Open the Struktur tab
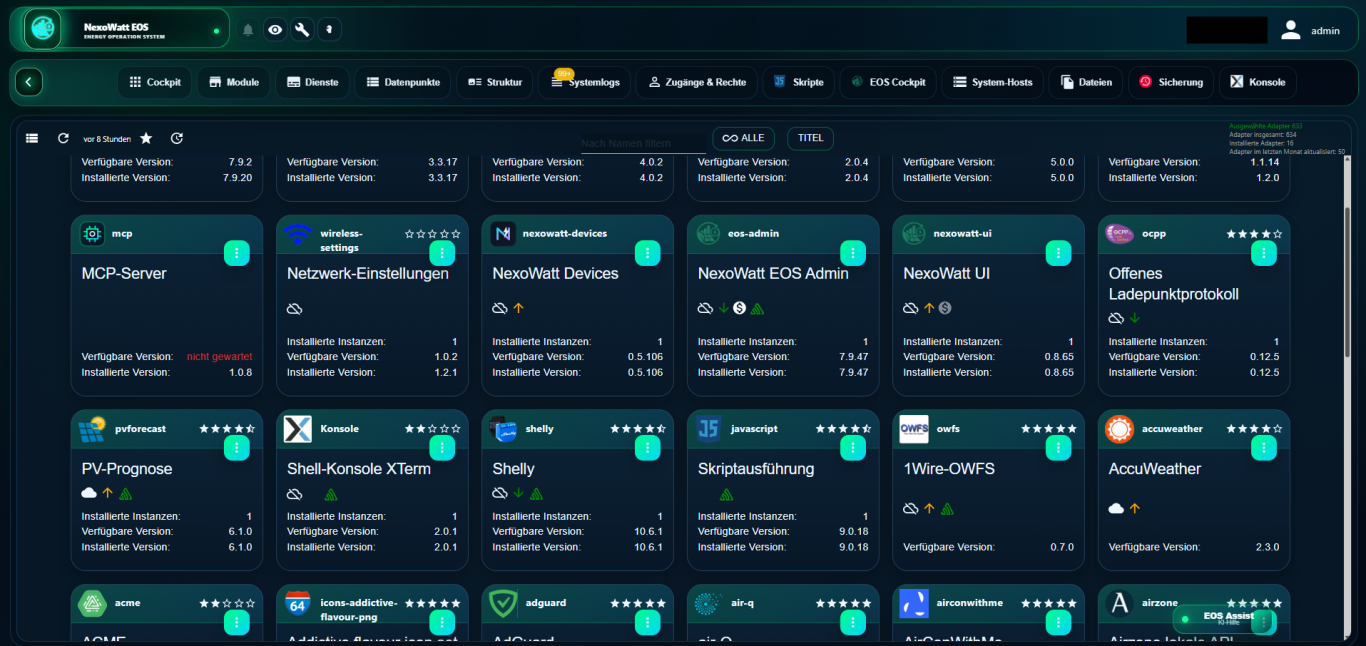 point(495,82)
